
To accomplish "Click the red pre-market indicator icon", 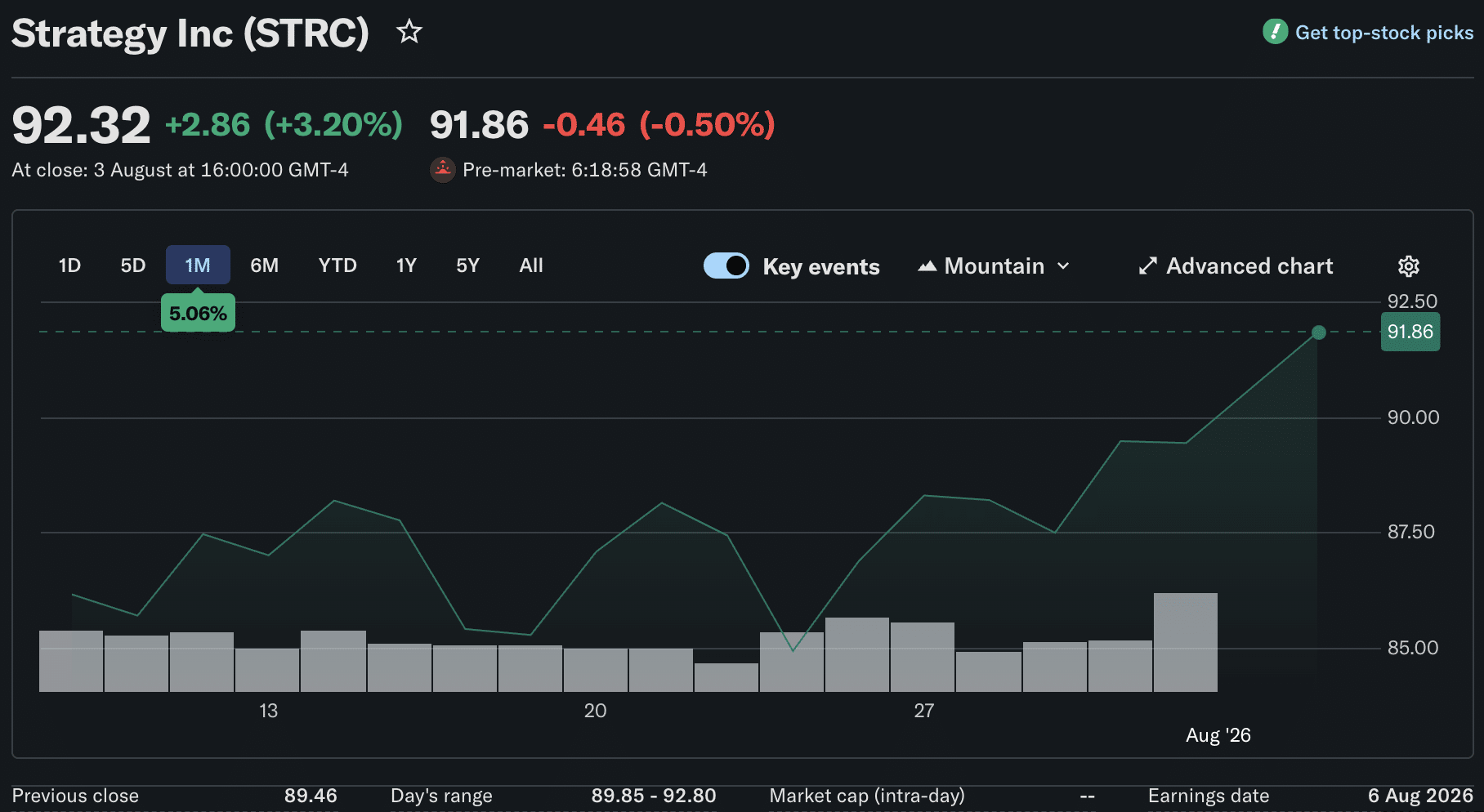I will [x=442, y=170].
